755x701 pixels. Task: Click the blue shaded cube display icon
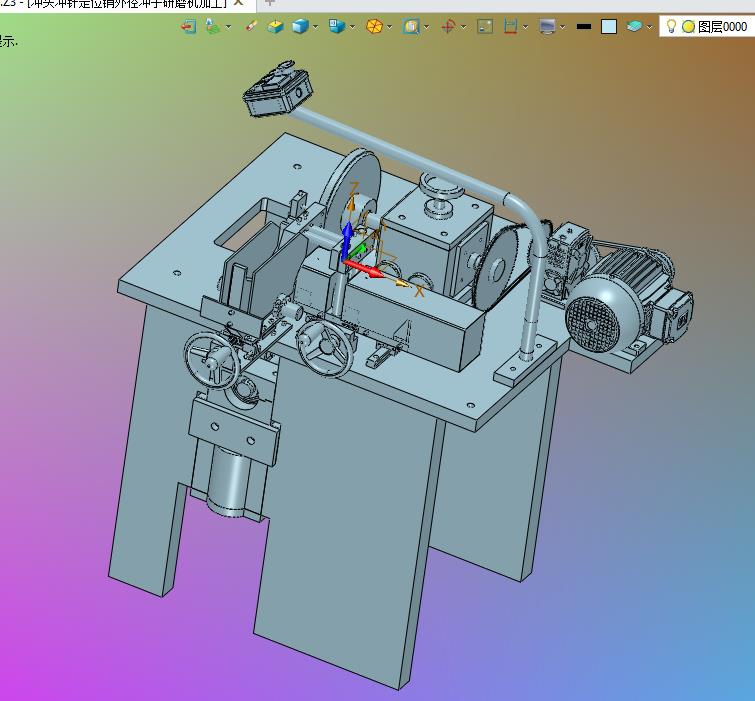pos(300,26)
